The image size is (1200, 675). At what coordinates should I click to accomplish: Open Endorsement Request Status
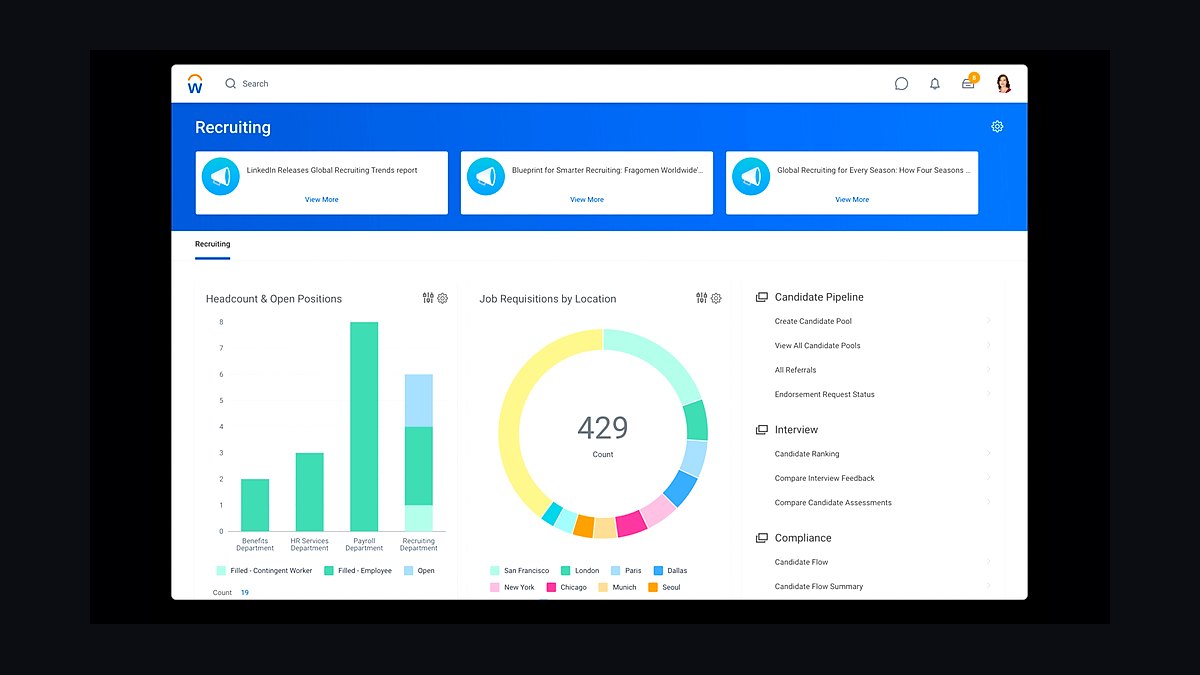click(x=824, y=394)
